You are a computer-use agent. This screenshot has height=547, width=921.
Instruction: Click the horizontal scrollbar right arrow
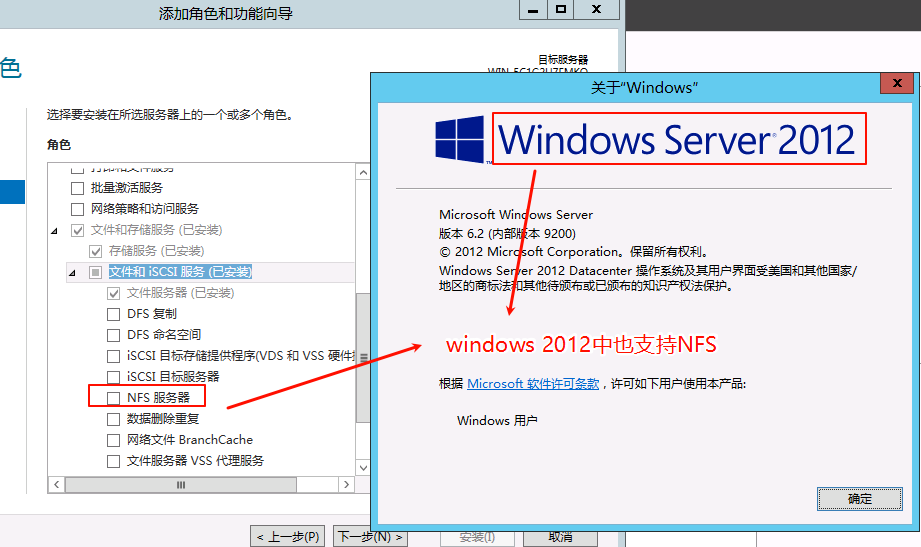click(346, 485)
